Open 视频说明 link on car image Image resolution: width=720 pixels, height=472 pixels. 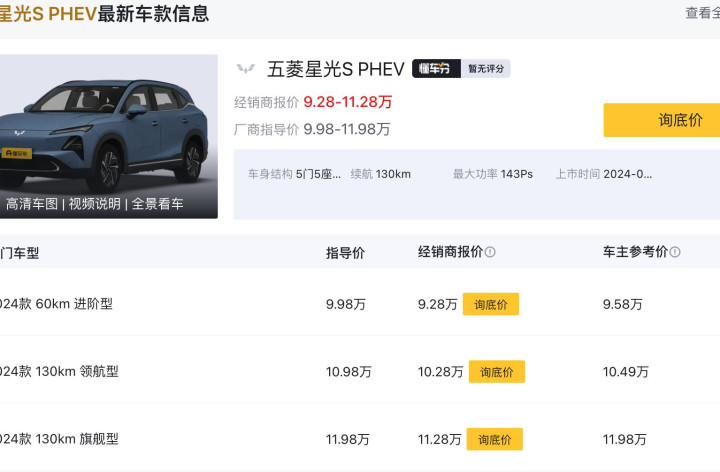tap(95, 204)
